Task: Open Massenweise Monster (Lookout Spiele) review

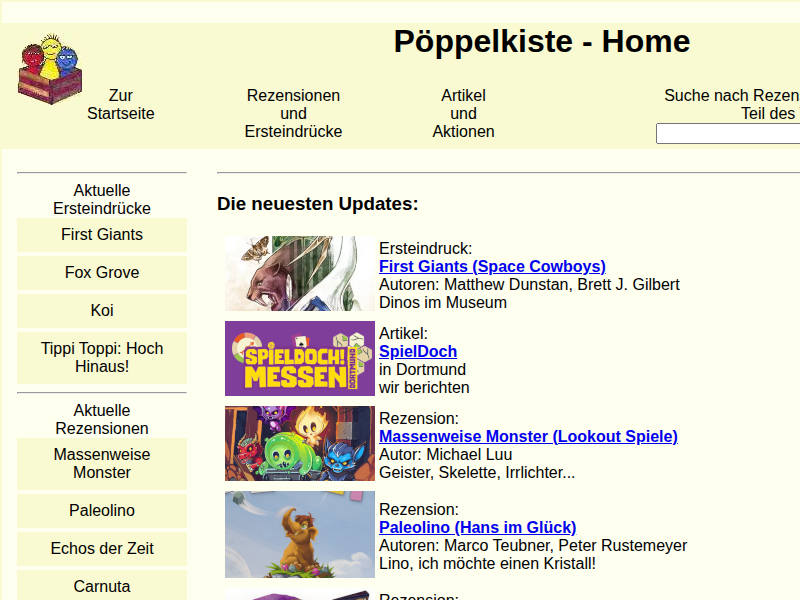Action: 528,436
